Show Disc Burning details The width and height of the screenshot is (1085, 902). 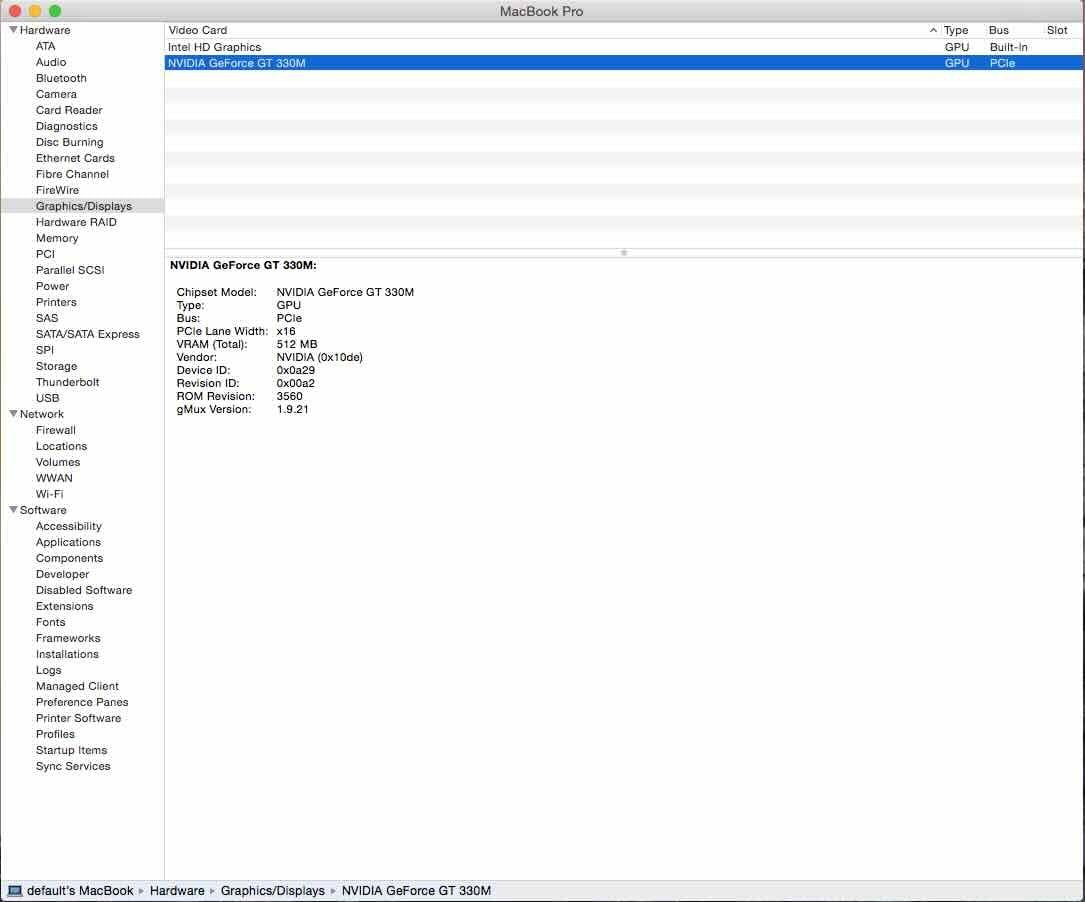pyautogui.click(x=69, y=142)
